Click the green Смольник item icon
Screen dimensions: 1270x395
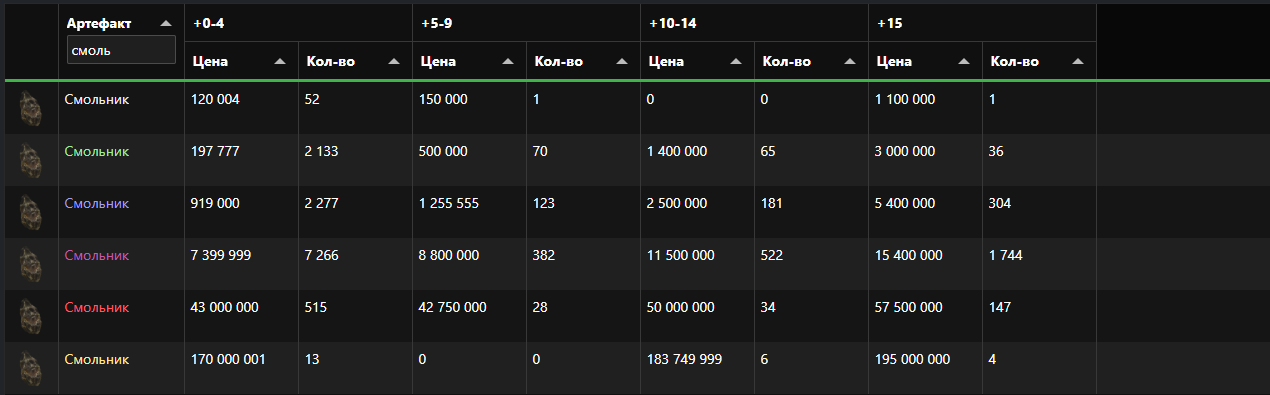pos(31,159)
